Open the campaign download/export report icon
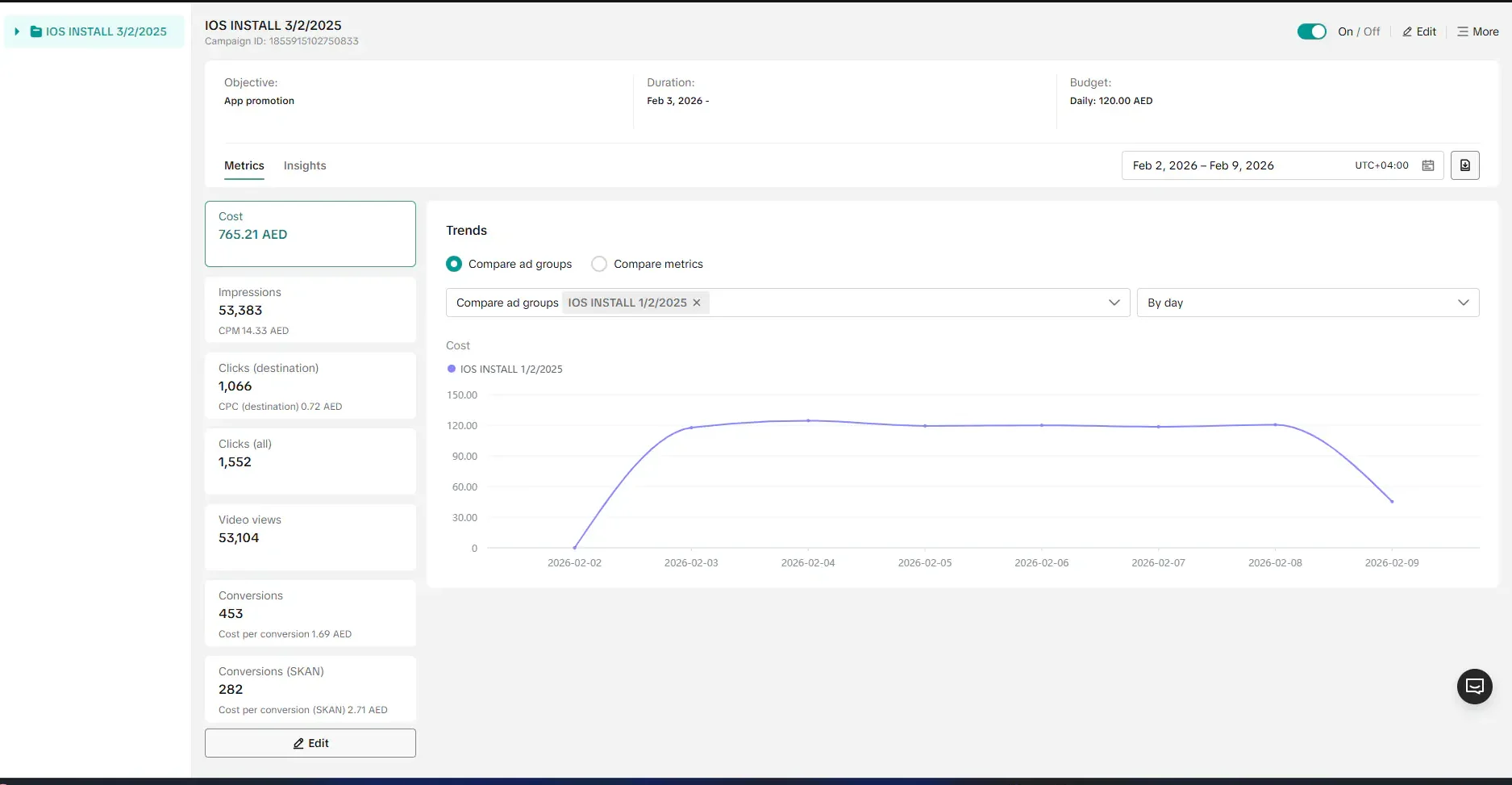This screenshot has width=1512, height=785. tap(1465, 165)
